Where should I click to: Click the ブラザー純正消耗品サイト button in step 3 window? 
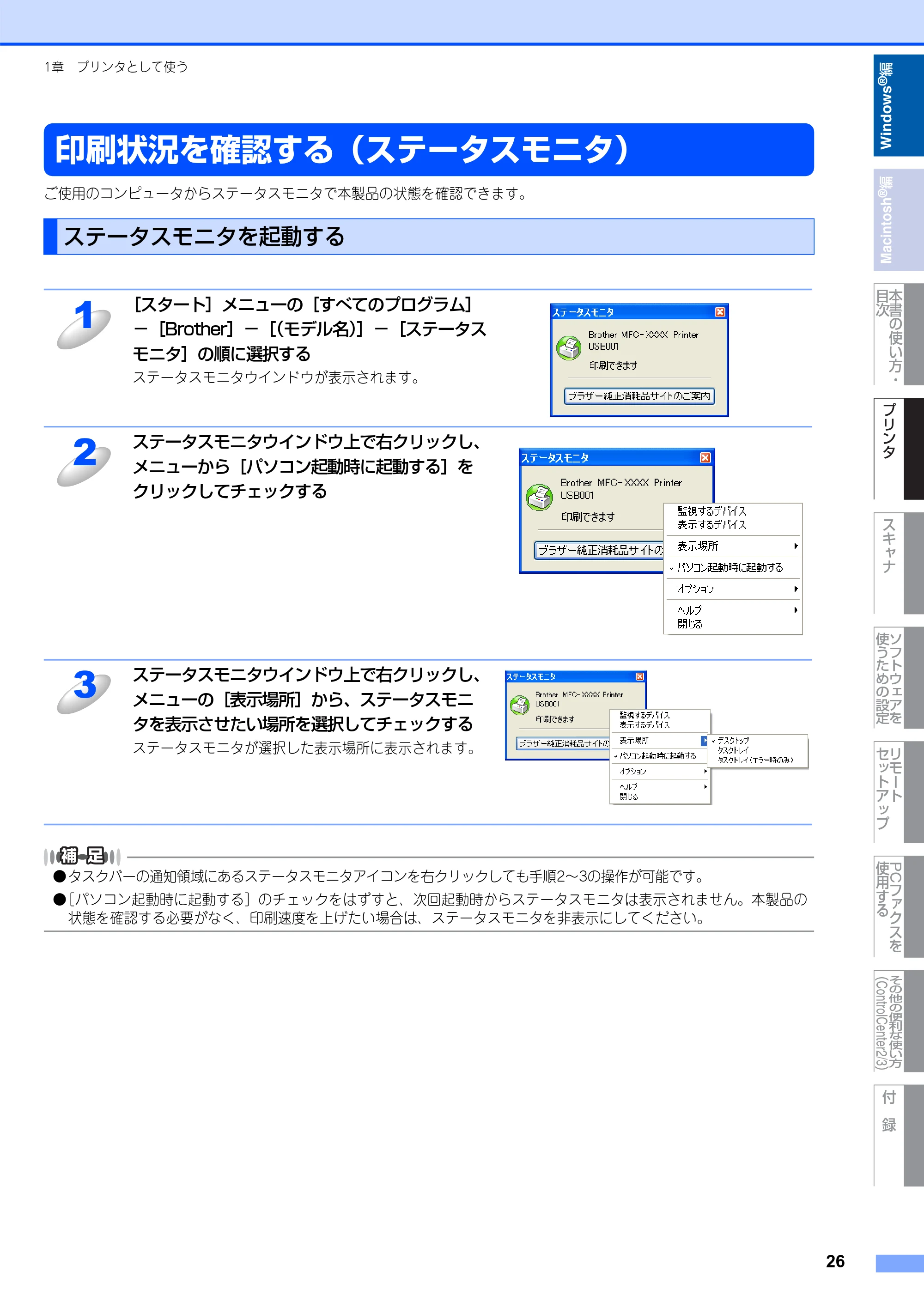coord(563,743)
